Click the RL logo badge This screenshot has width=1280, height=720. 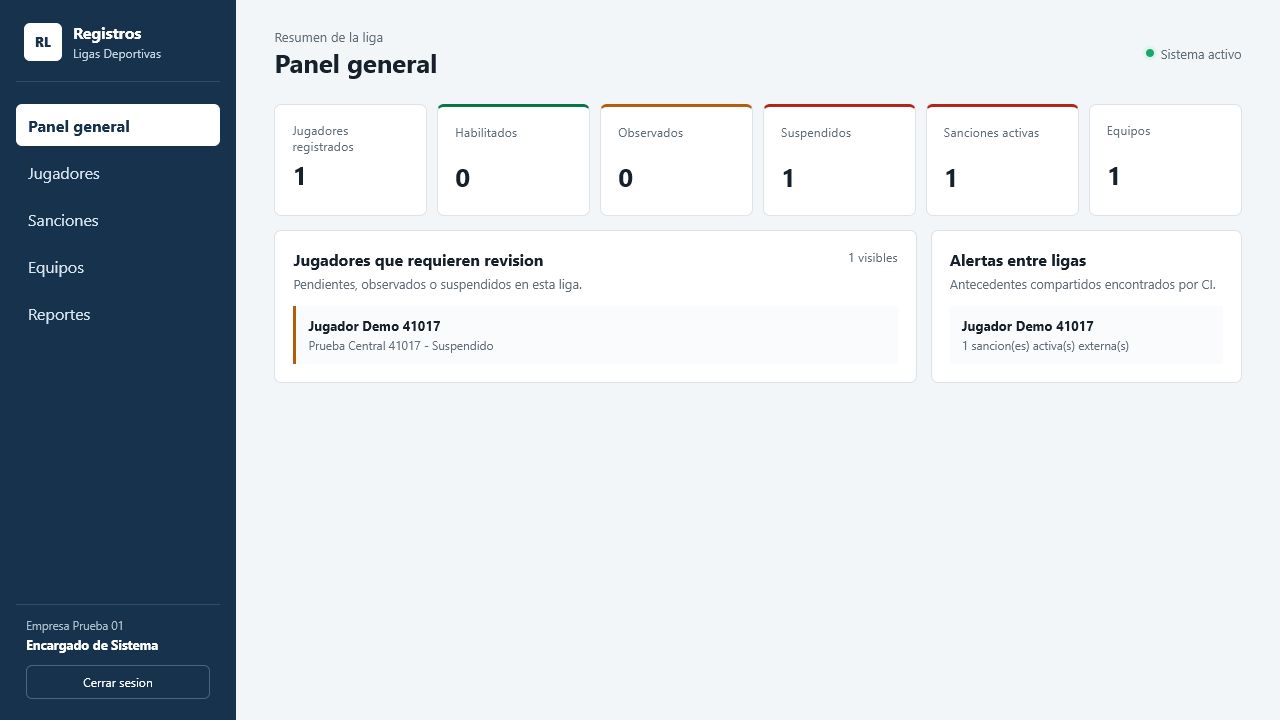[43, 42]
